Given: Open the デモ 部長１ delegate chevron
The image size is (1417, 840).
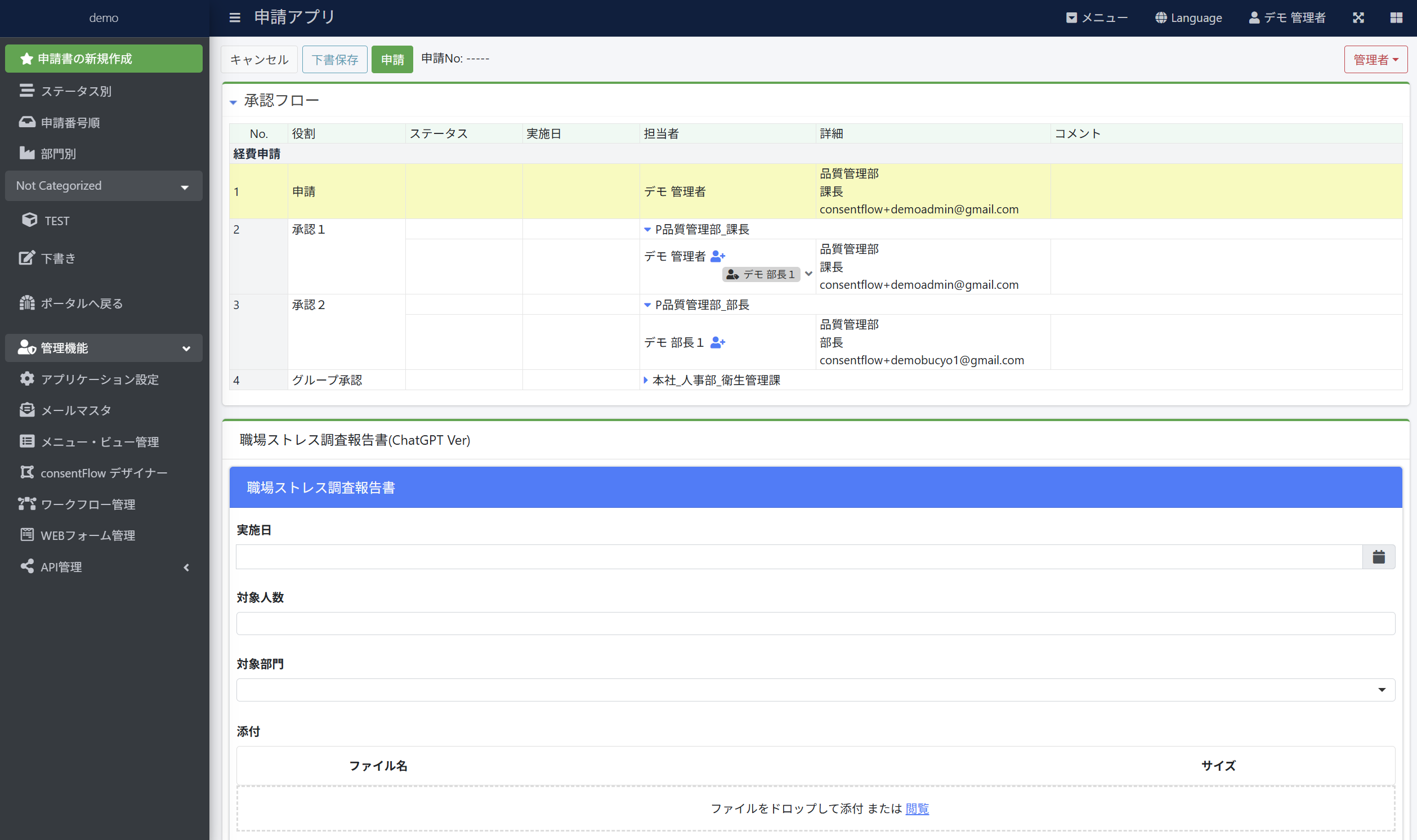Looking at the screenshot, I should click(x=808, y=274).
